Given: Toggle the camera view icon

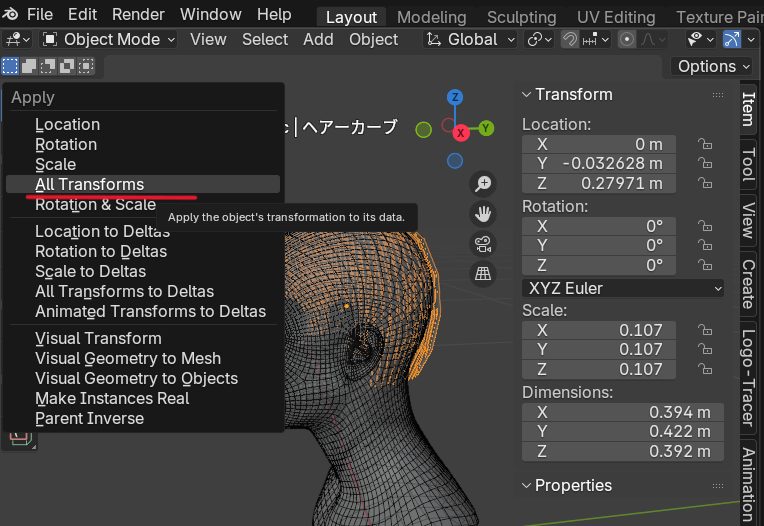Looking at the screenshot, I should click(x=483, y=244).
